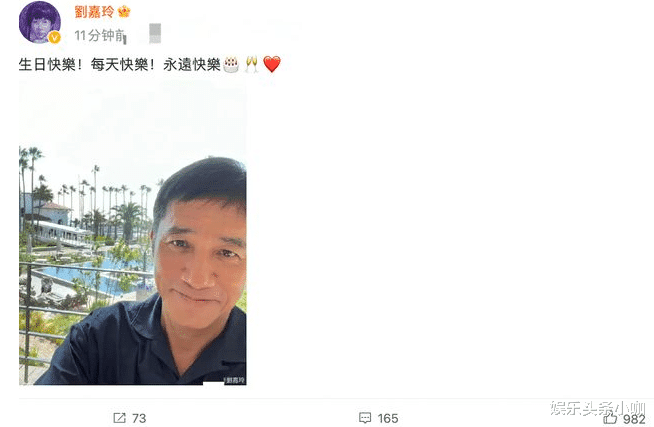Open comments via the speech bubble icon
654x427 pixels.
[365, 418]
